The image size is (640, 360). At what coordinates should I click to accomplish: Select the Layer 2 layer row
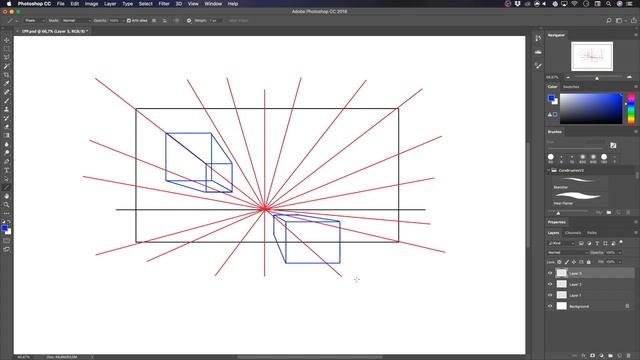pos(590,284)
